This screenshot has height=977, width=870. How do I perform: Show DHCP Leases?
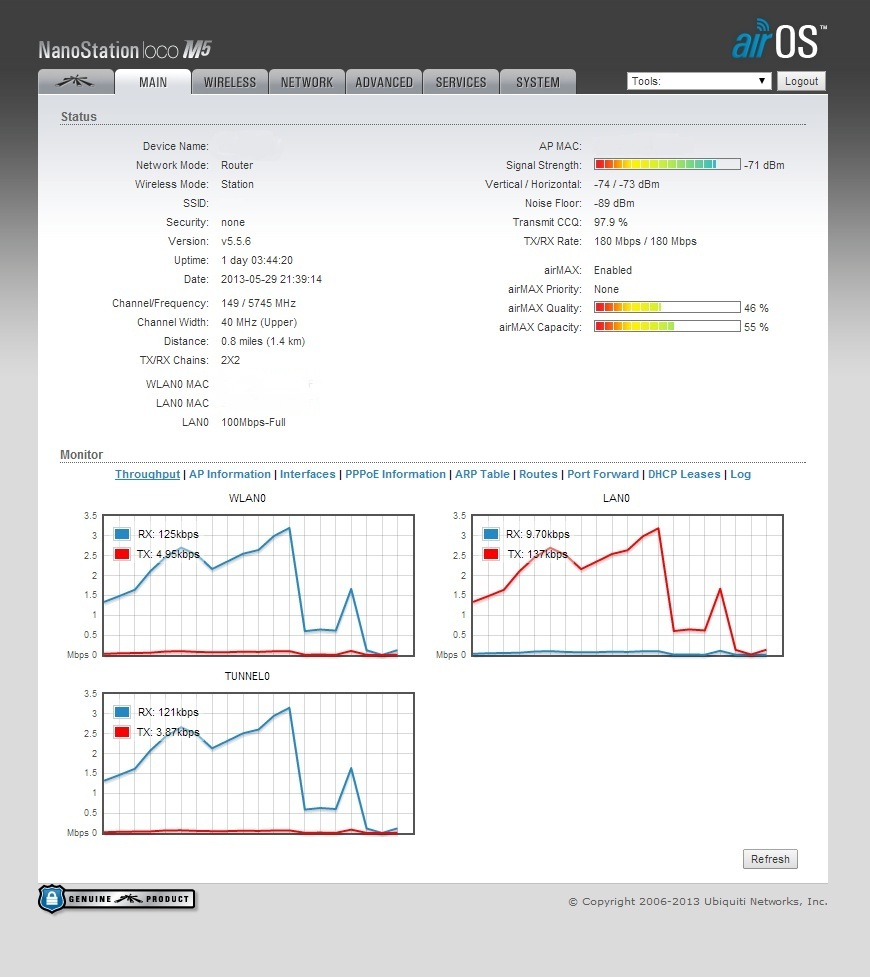pos(684,474)
